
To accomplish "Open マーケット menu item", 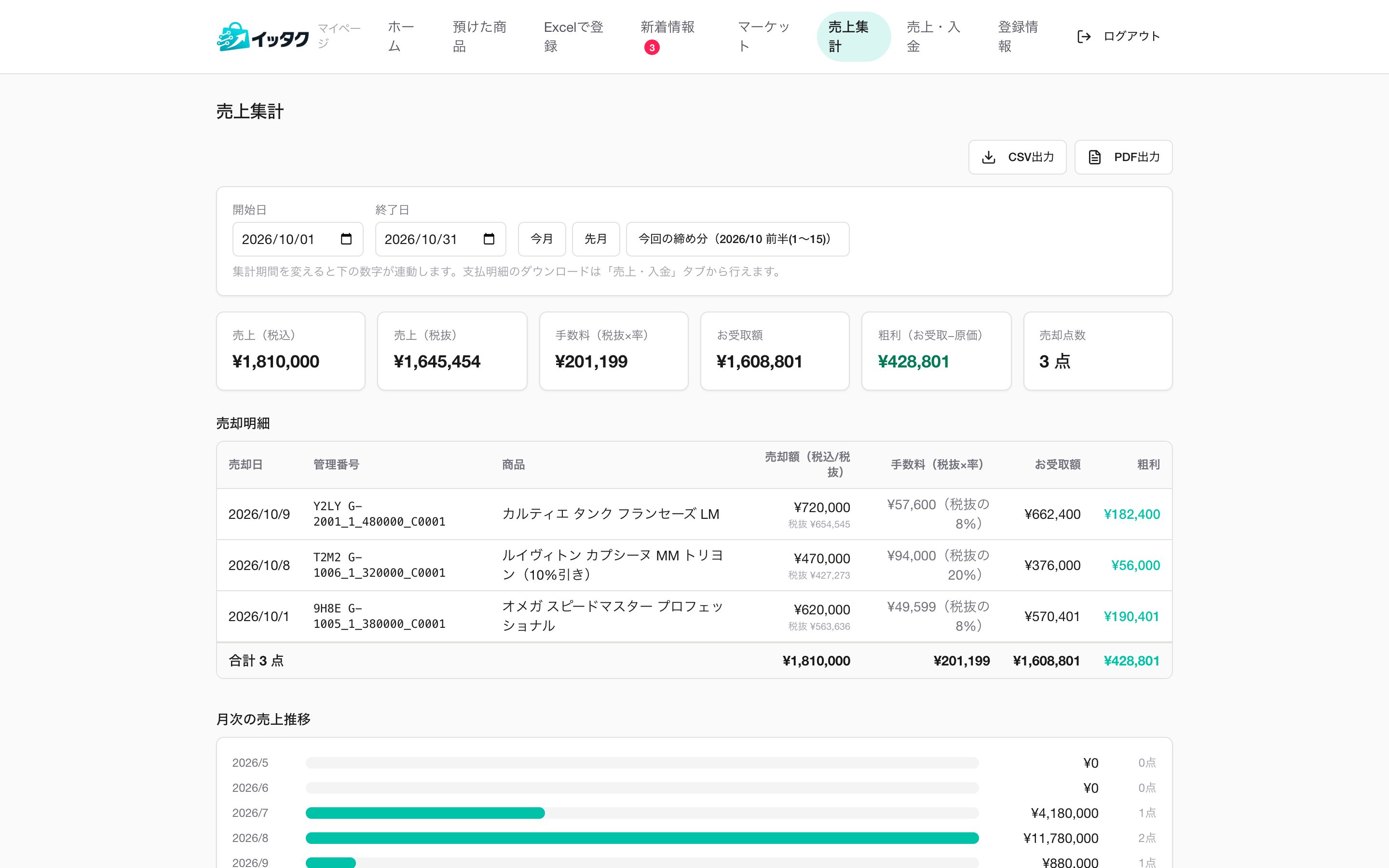I will click(764, 37).
